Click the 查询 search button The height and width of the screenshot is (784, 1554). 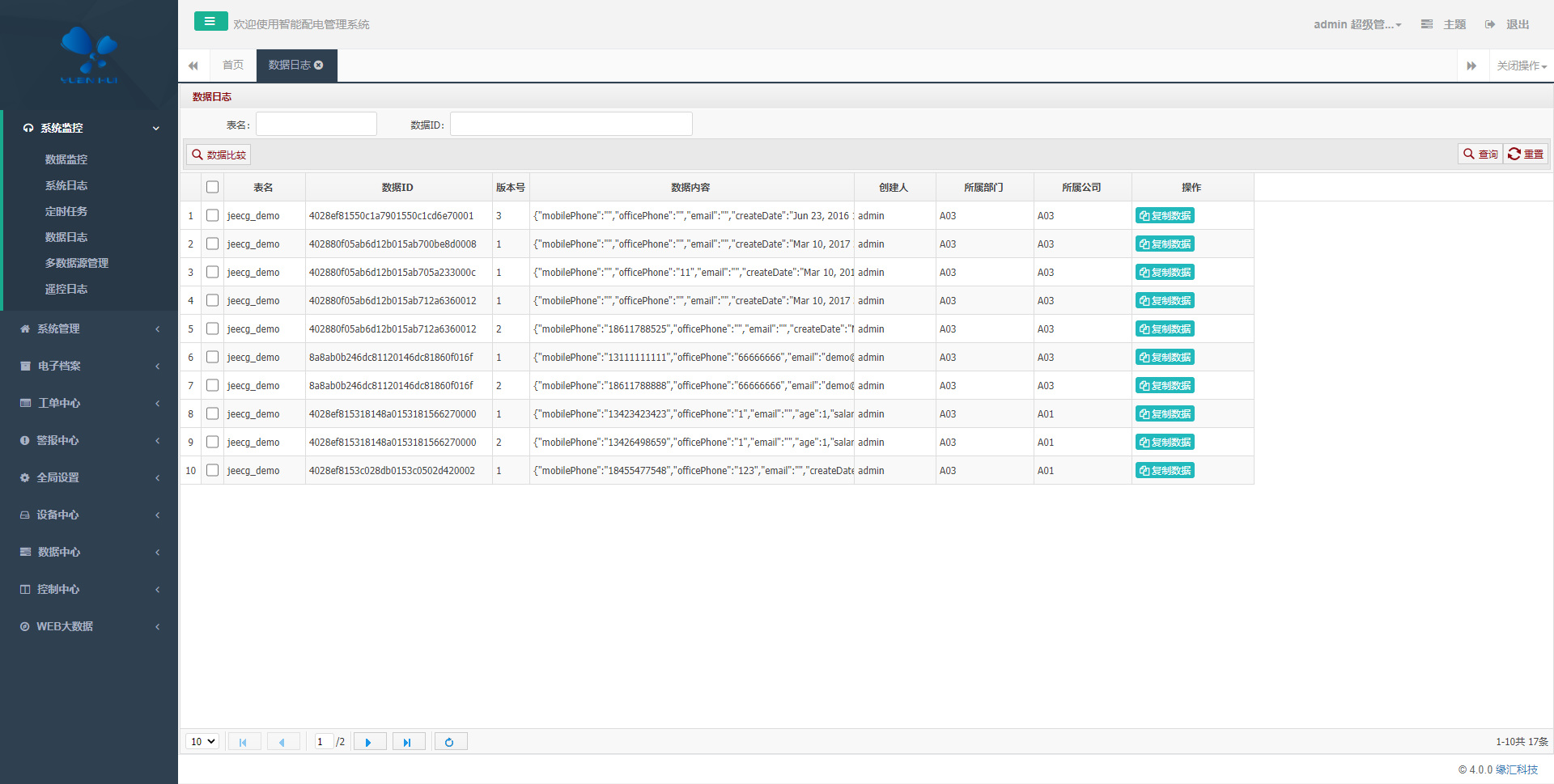click(x=1480, y=154)
